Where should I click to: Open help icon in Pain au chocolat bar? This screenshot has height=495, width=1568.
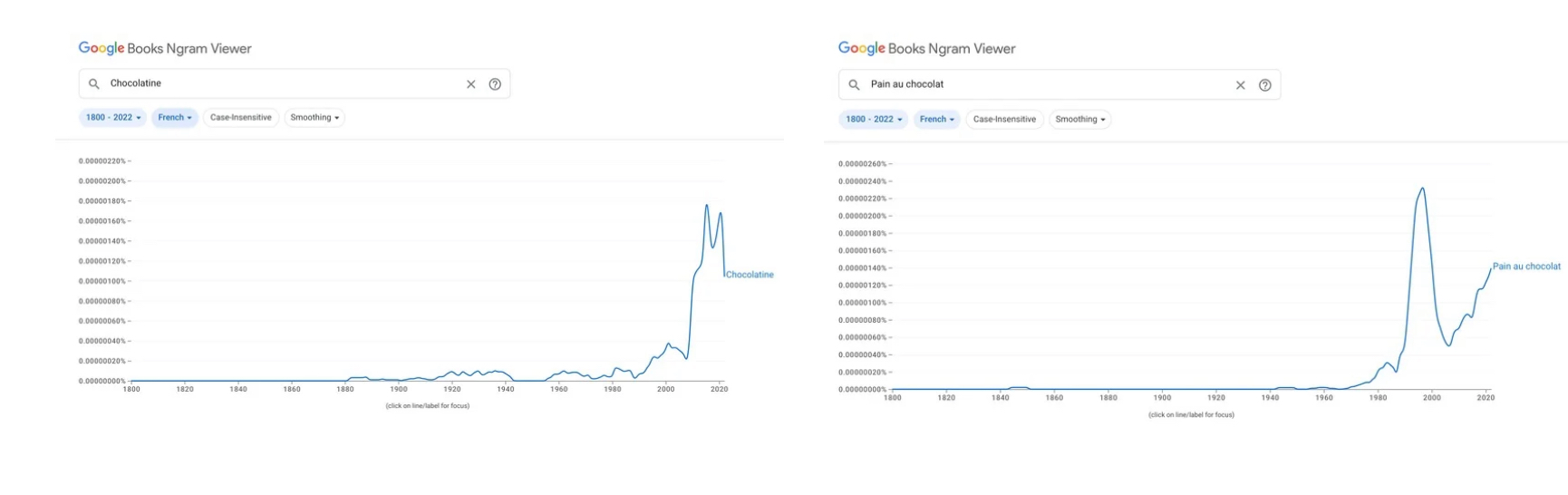pyautogui.click(x=1265, y=85)
